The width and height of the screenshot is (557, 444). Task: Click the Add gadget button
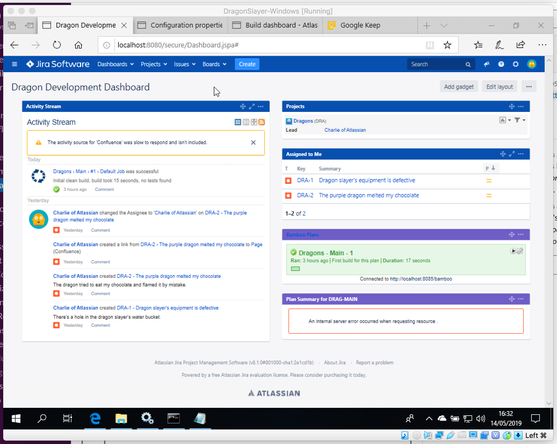pos(459,87)
